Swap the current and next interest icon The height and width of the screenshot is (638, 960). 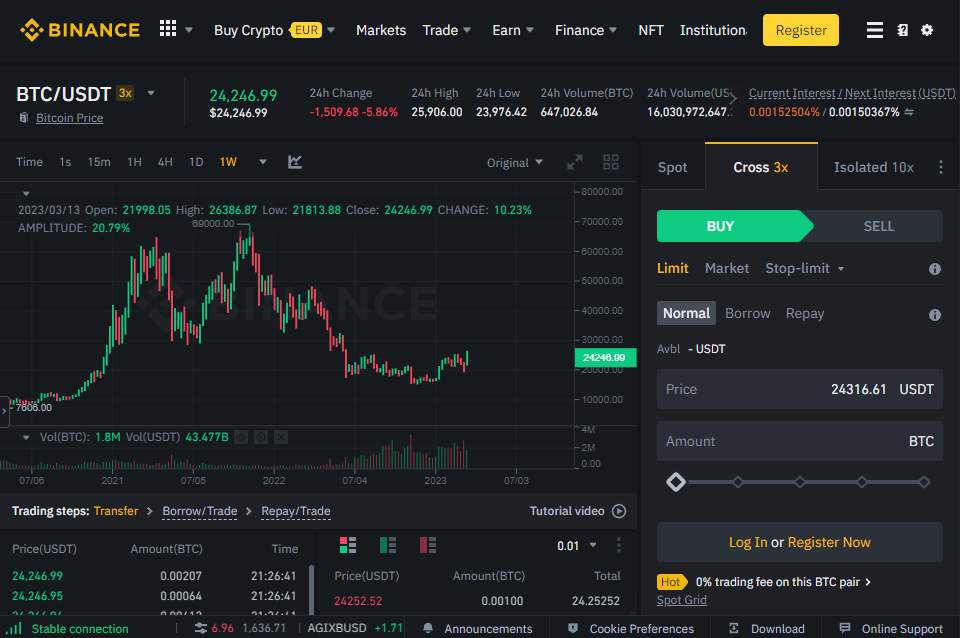click(909, 112)
